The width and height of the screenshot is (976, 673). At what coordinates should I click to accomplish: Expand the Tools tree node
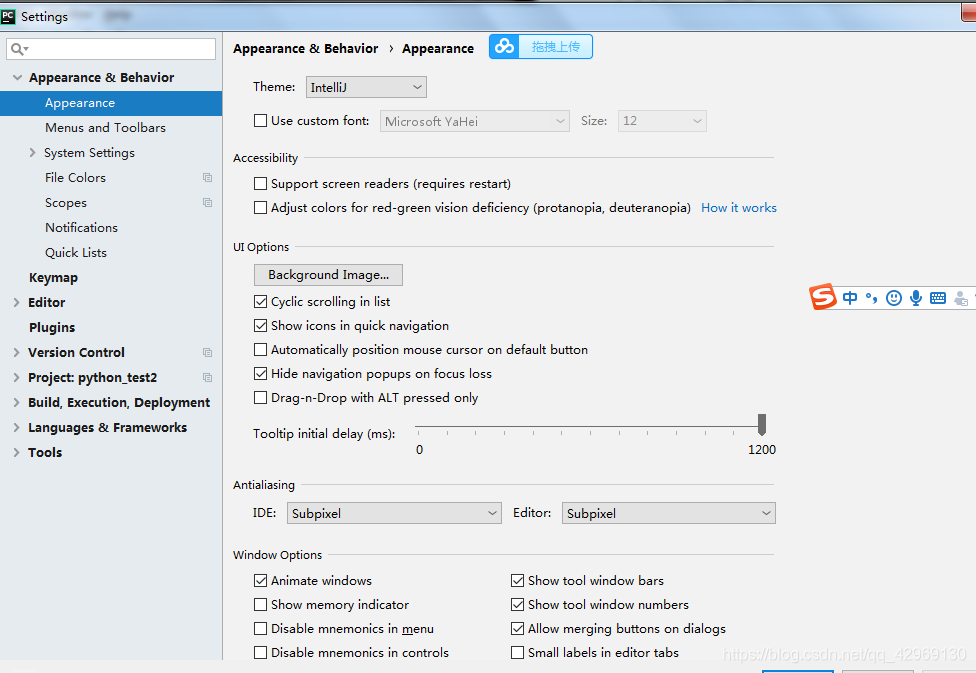(x=17, y=453)
